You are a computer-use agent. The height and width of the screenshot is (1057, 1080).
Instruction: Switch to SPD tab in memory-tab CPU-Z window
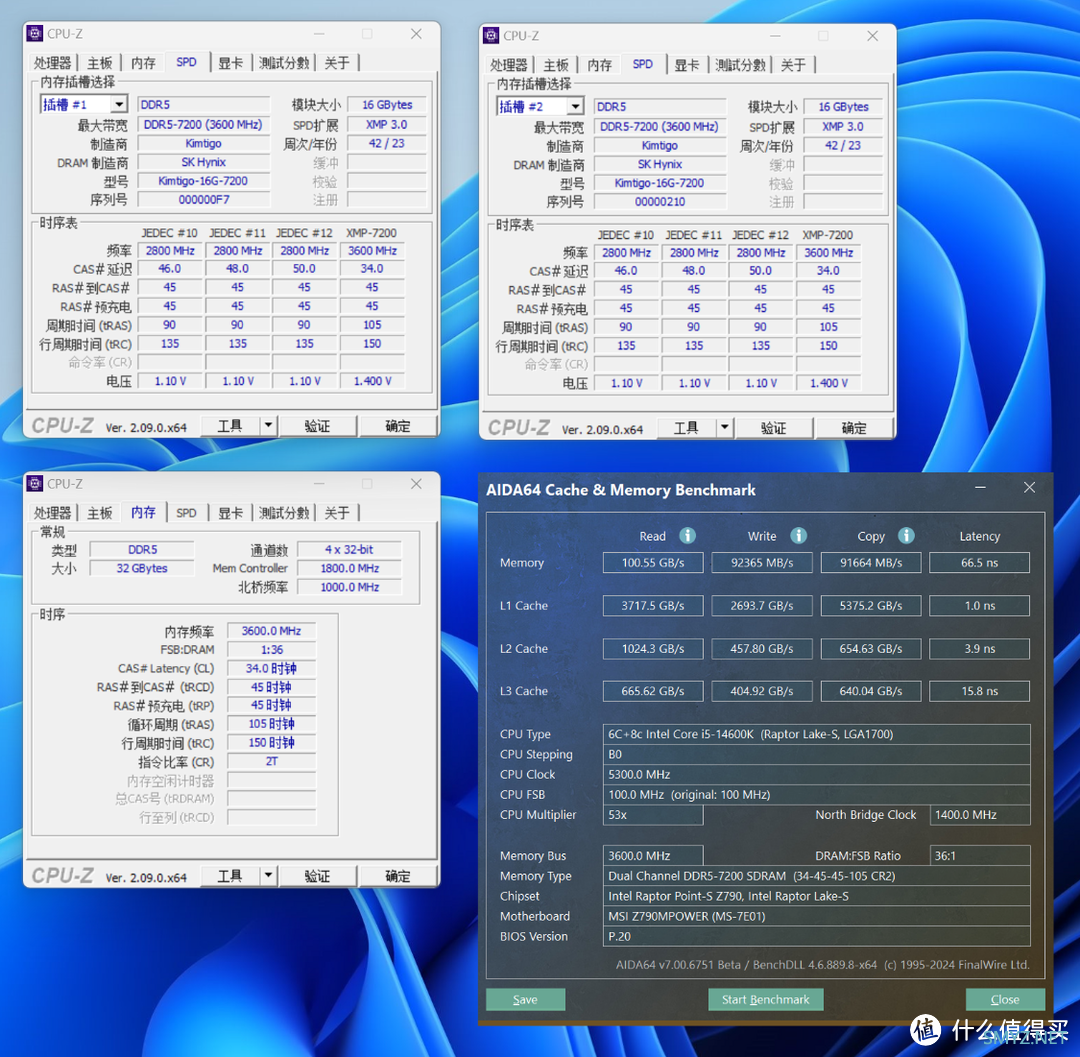point(186,513)
